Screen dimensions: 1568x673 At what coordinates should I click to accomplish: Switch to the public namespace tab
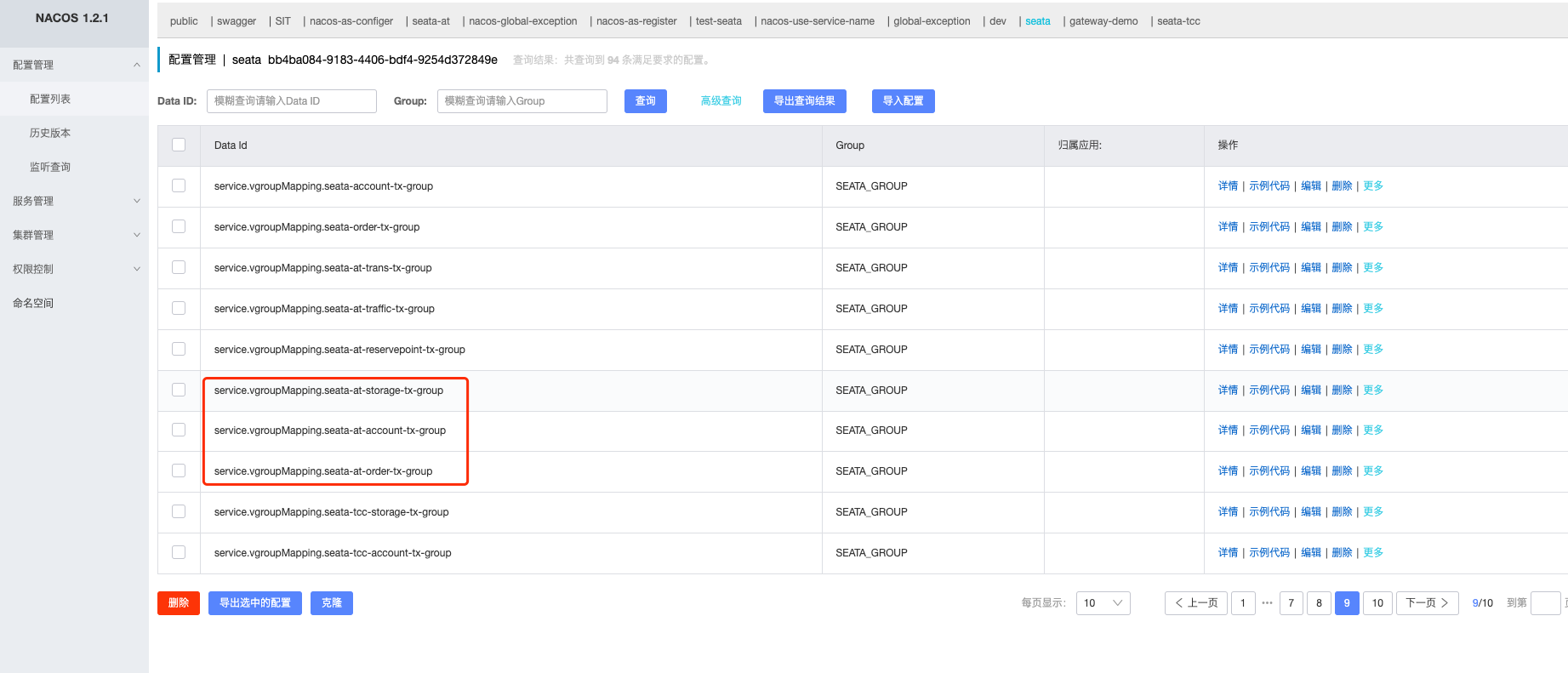[x=184, y=21]
